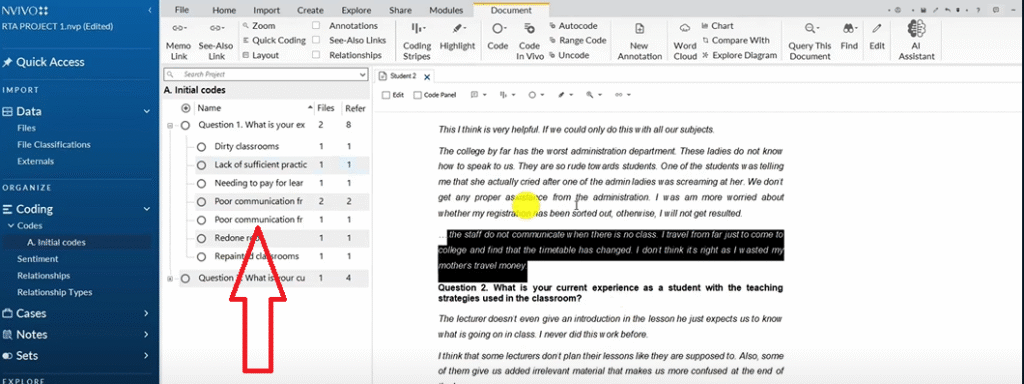
Task: Switch to the Explore ribbon tab
Action: tap(355, 10)
